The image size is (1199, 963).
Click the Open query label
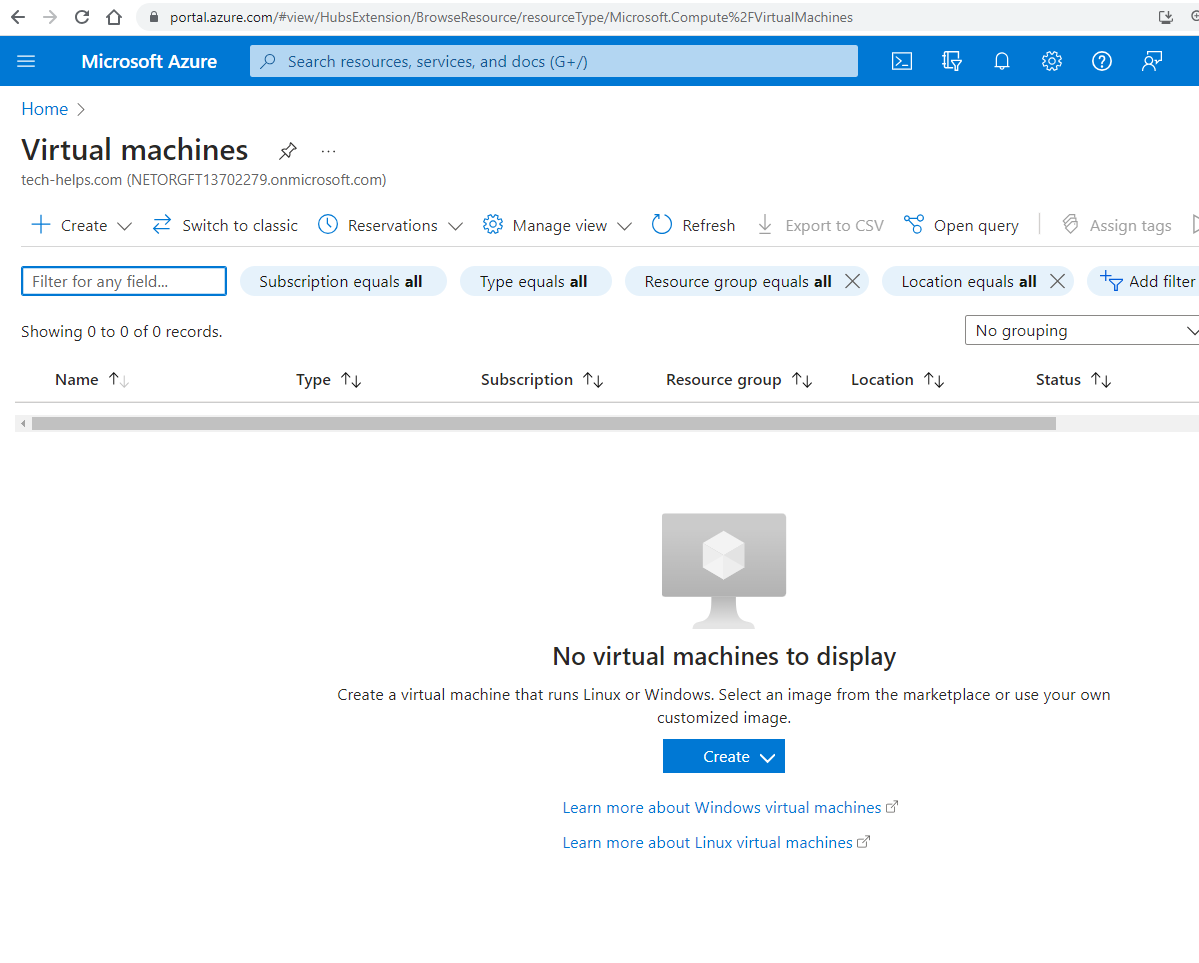click(x=976, y=226)
